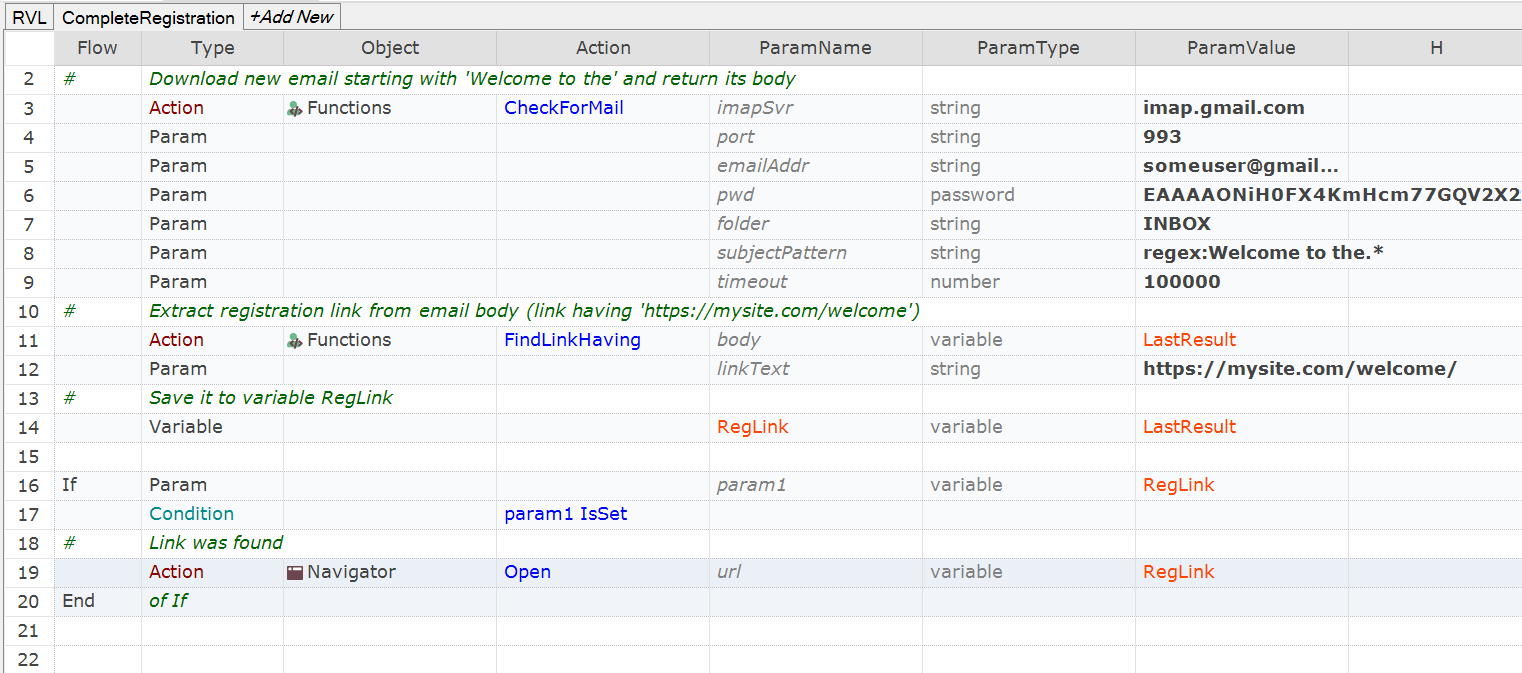Image resolution: width=1522 pixels, height=673 pixels.
Task: Click the Flow column header
Action: pos(97,48)
